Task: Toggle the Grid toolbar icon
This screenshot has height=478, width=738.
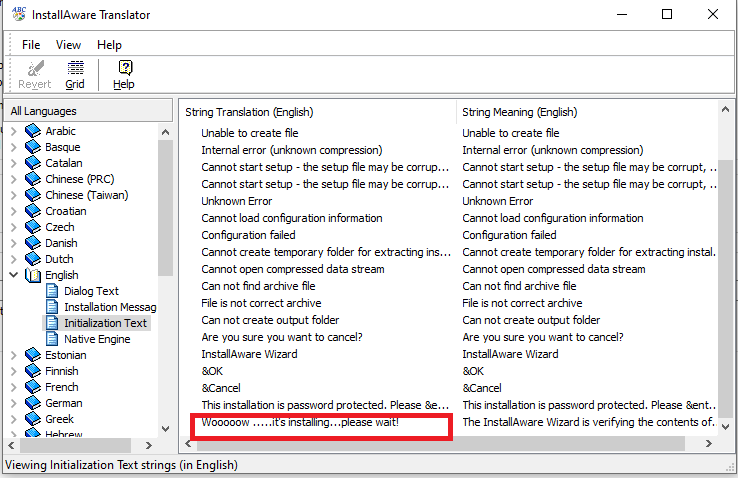Action: pos(75,68)
